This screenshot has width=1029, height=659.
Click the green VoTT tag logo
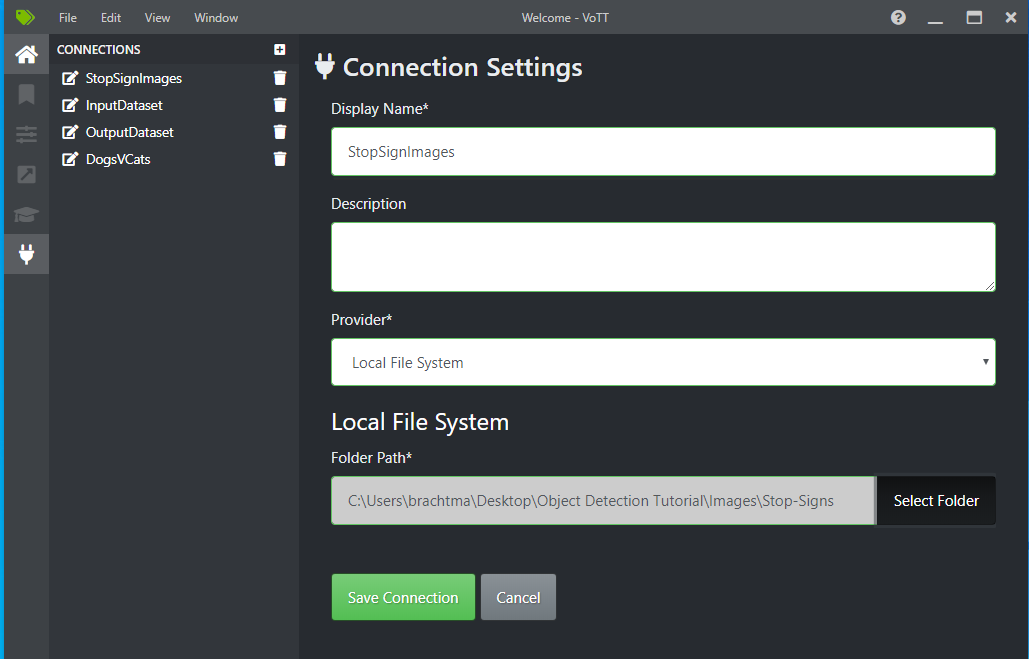pyautogui.click(x=25, y=17)
